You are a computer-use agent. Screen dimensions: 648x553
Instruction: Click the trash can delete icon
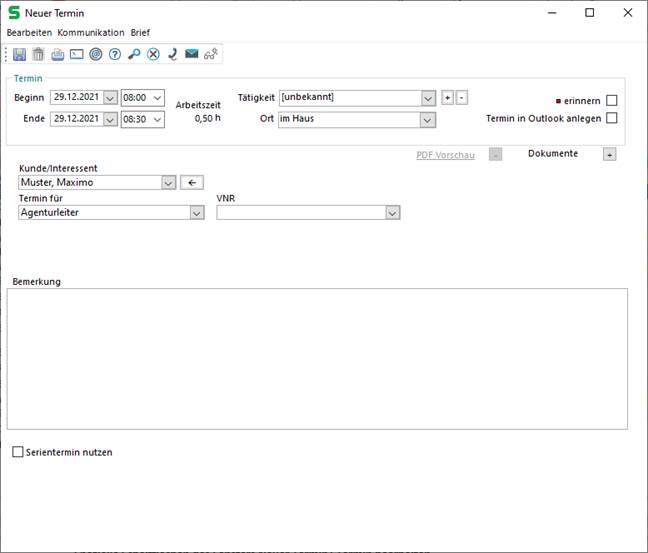pyautogui.click(x=38, y=54)
